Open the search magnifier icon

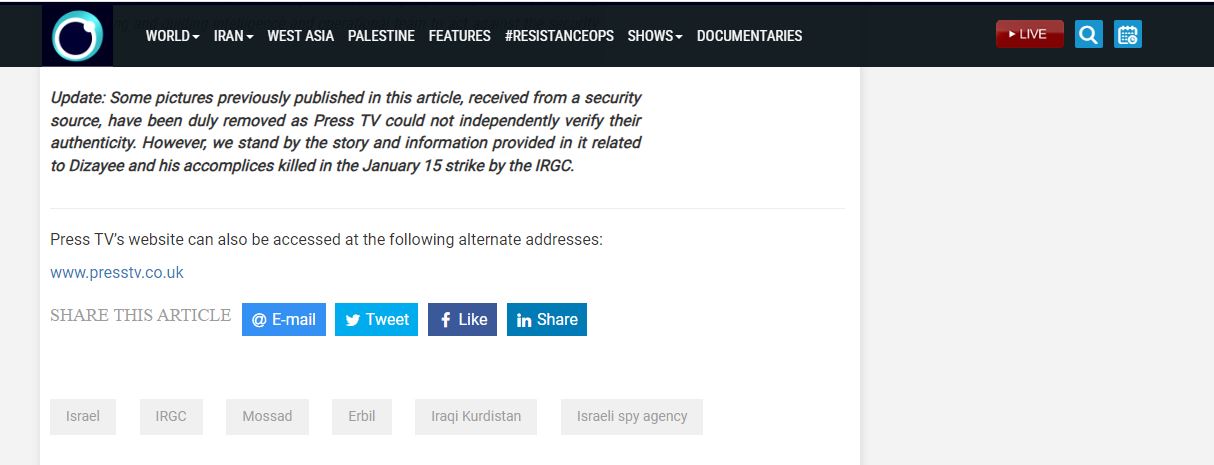pyautogui.click(x=1089, y=35)
